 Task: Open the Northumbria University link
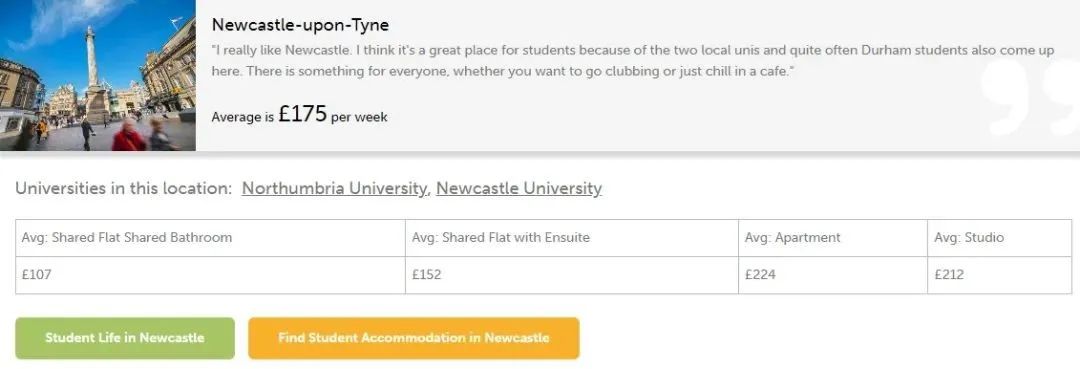[x=334, y=188]
